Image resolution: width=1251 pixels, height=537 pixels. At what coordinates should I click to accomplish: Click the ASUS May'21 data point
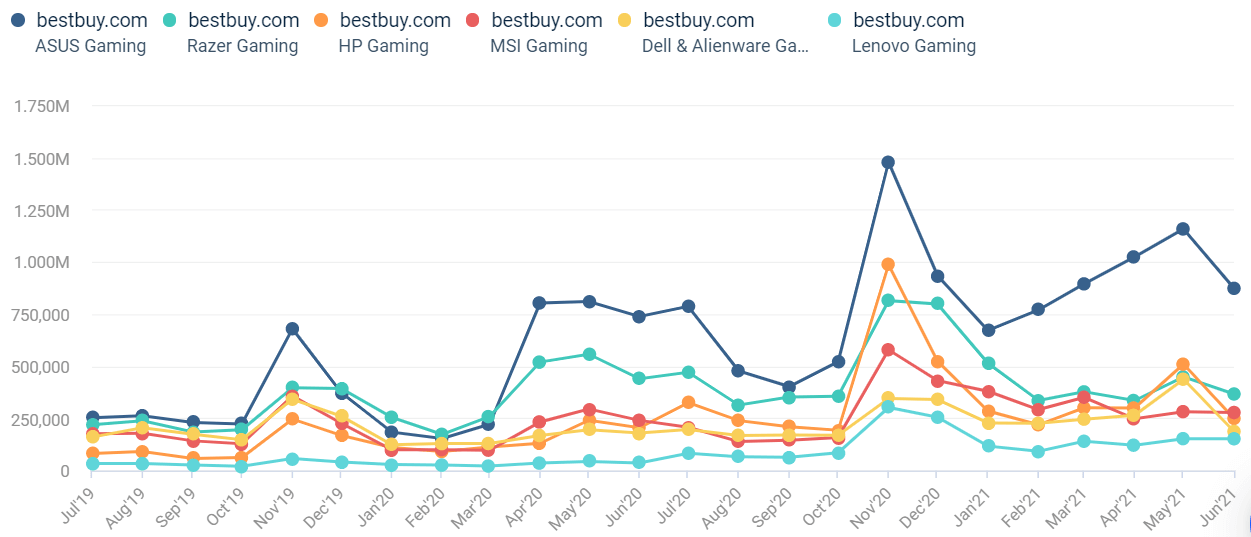pos(1183,229)
